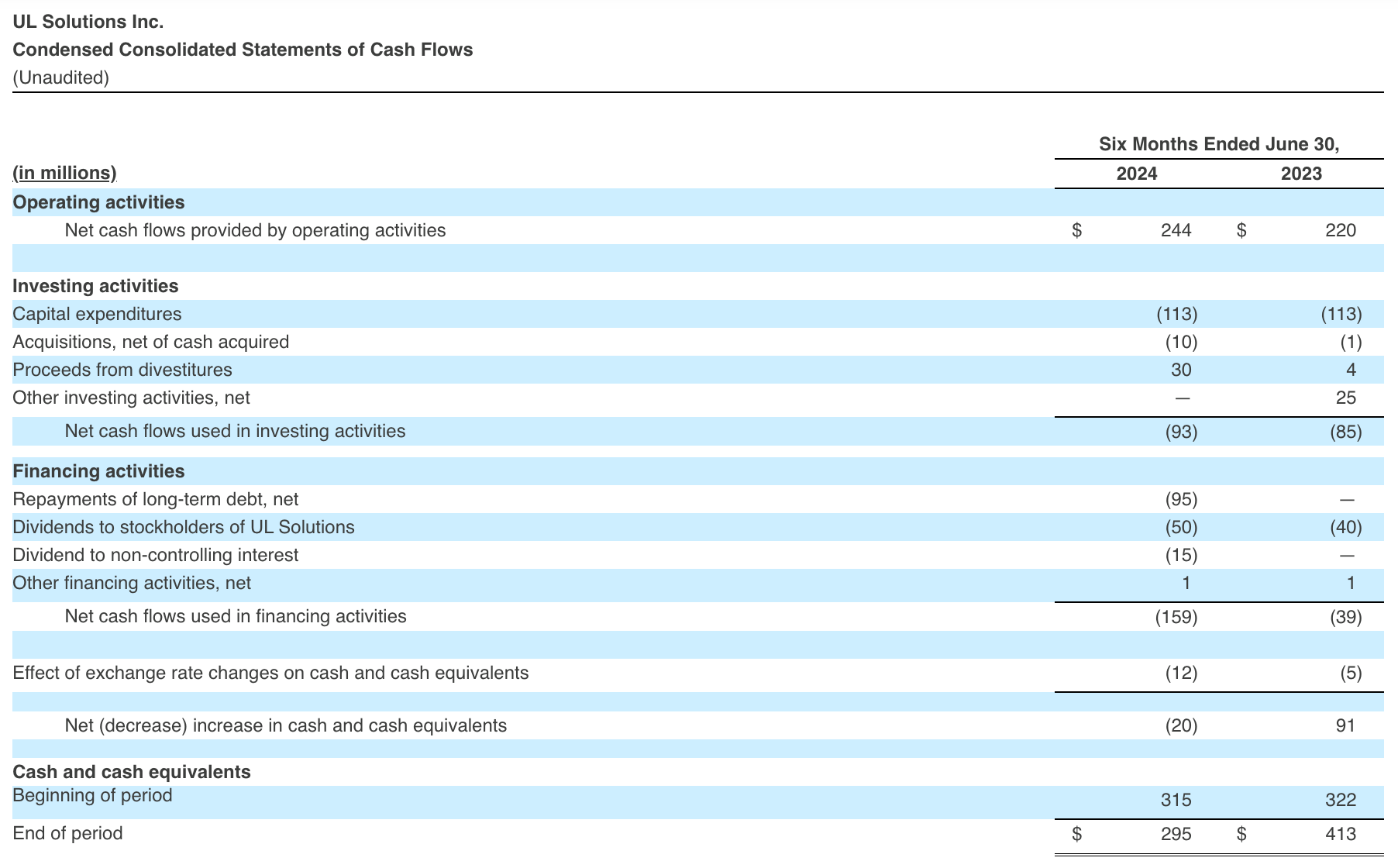The image size is (1398, 868).
Task: Select financing total (159)
Action: tap(1176, 617)
